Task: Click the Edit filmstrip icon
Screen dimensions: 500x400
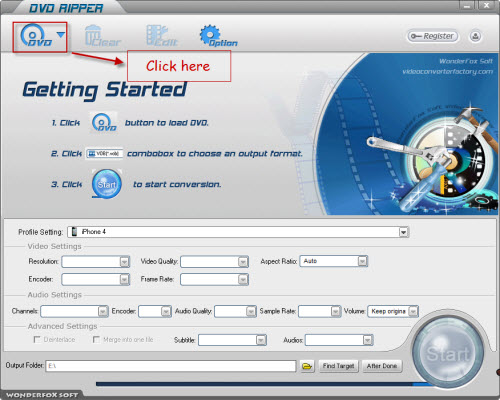Action: 162,36
